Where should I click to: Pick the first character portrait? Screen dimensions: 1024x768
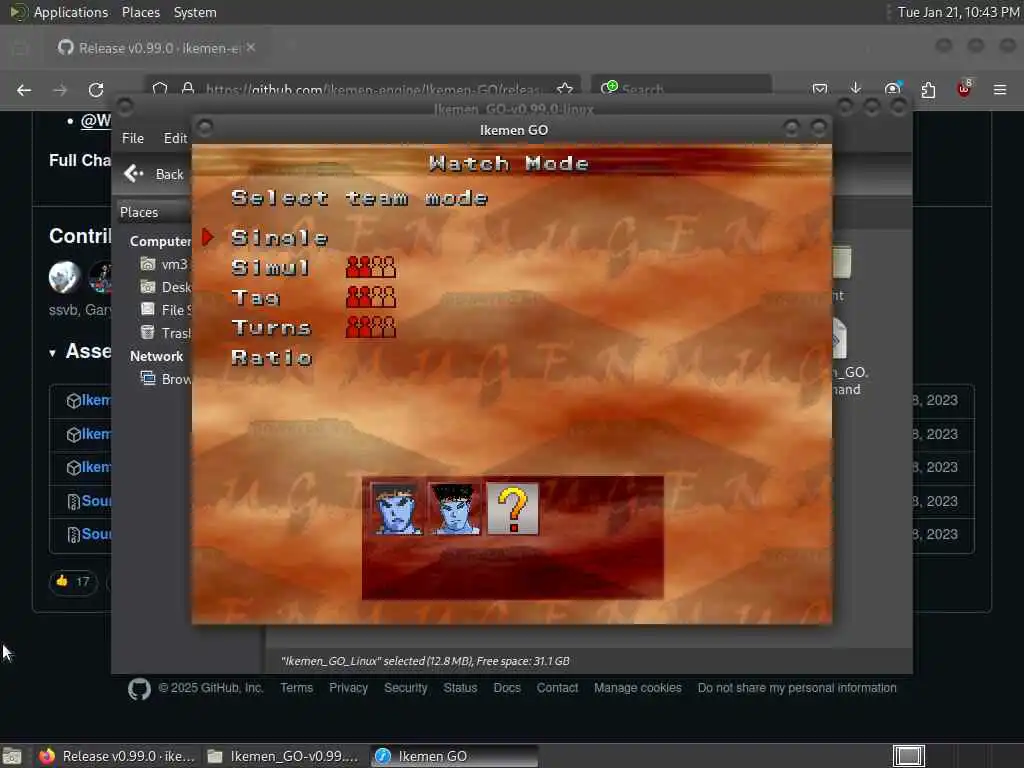click(396, 509)
